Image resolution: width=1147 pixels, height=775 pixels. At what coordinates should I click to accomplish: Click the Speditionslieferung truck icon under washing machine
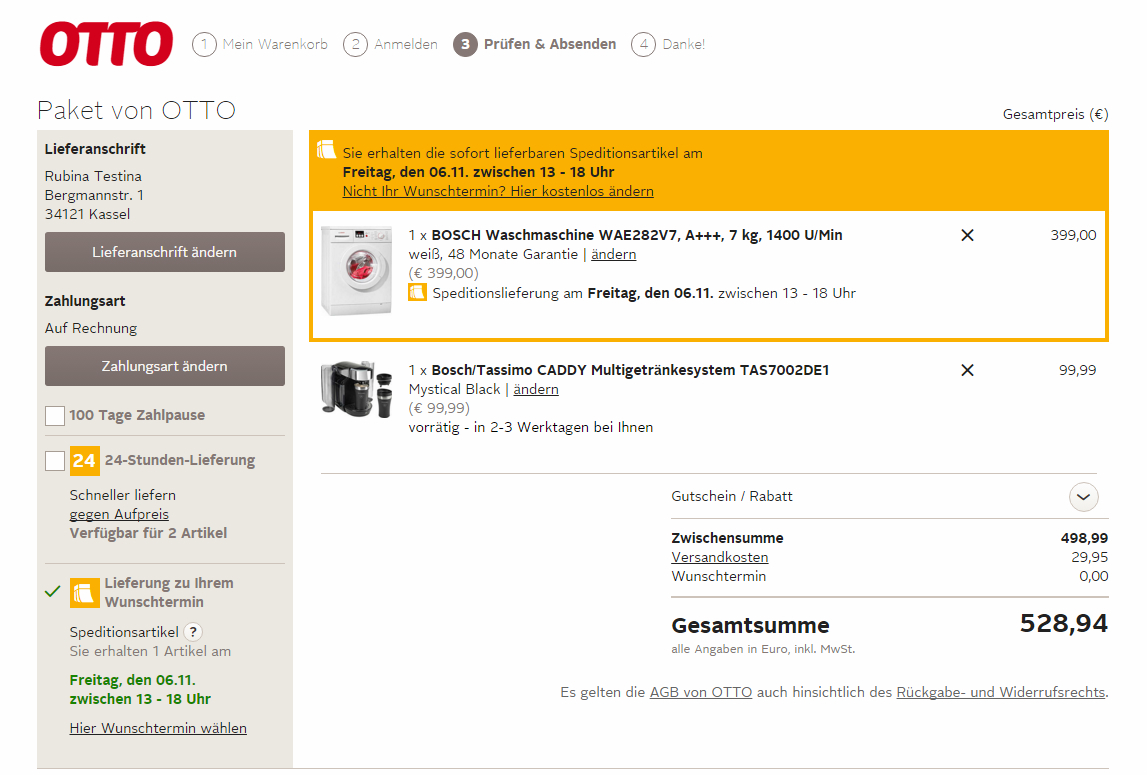point(417,293)
